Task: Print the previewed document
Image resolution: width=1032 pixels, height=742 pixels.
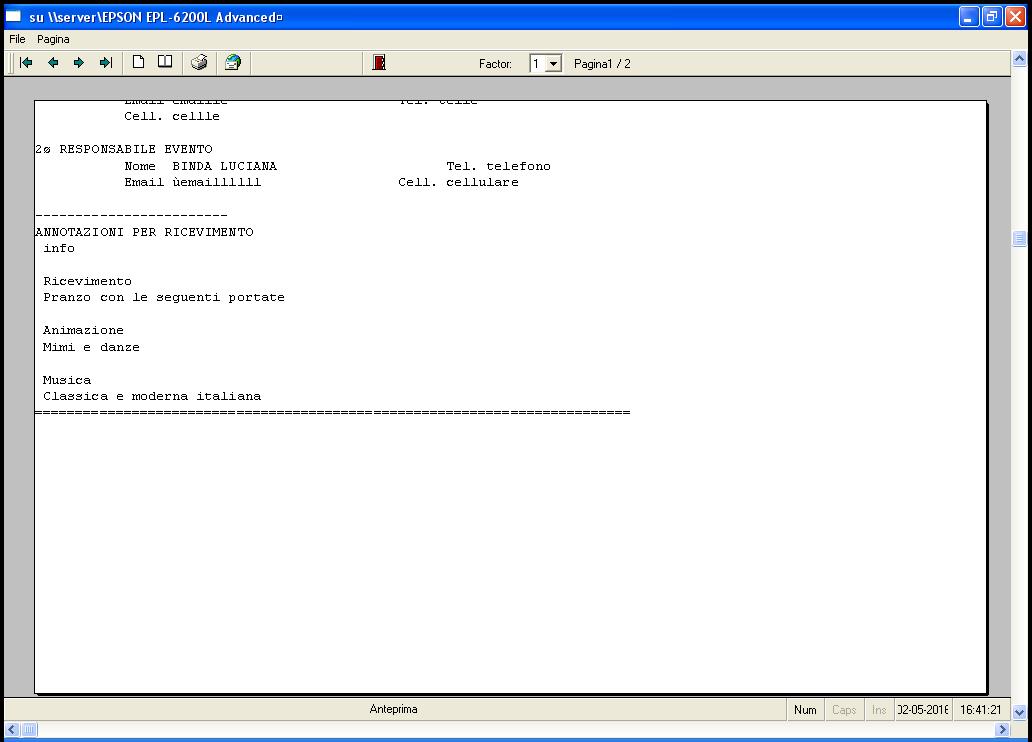Action: (x=199, y=63)
